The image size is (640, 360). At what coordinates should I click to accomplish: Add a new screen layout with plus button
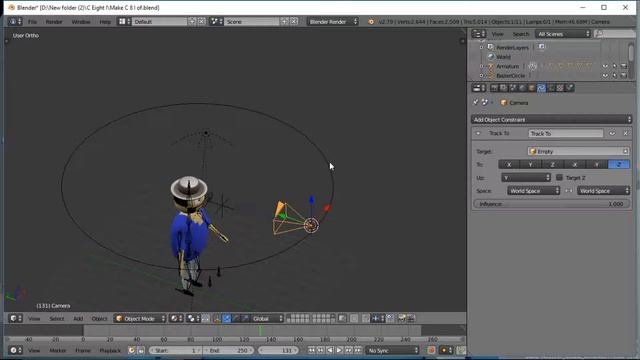[192, 22]
